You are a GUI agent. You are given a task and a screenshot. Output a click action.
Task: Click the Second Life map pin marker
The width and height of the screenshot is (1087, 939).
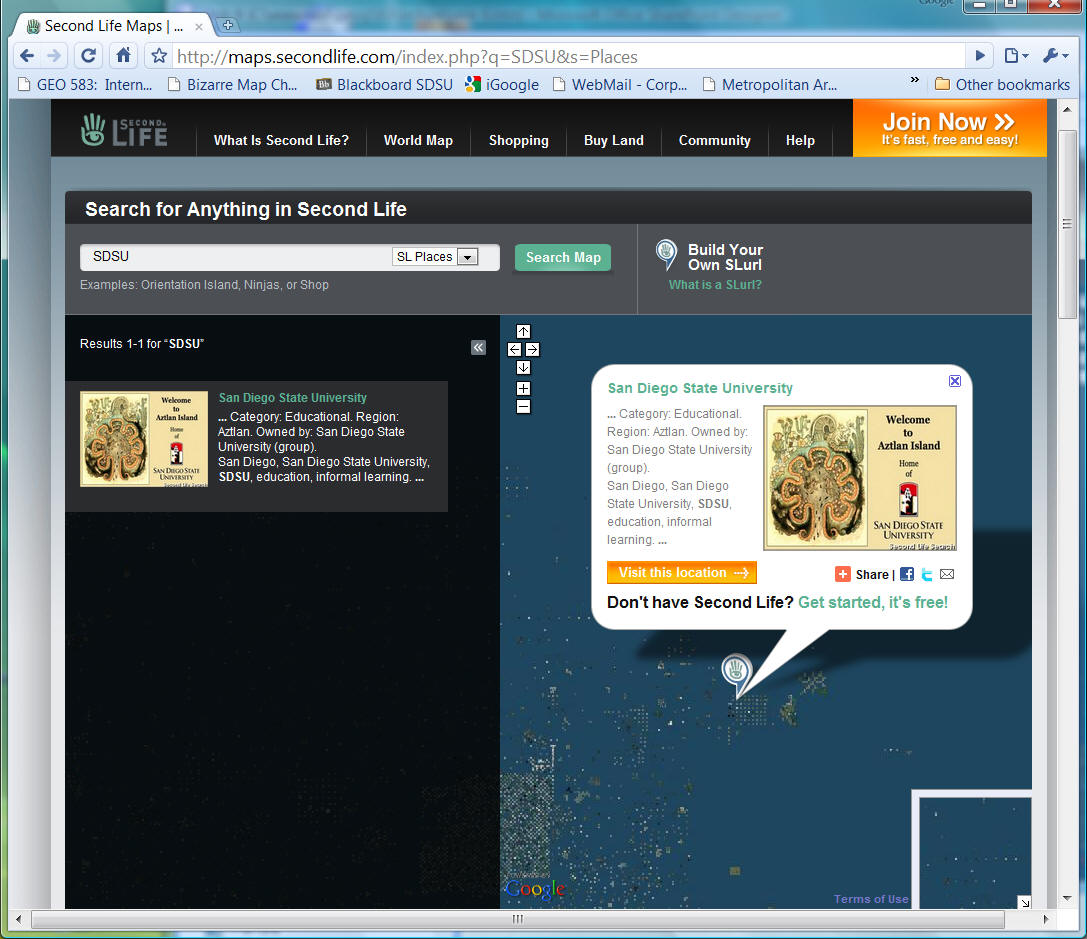[736, 673]
